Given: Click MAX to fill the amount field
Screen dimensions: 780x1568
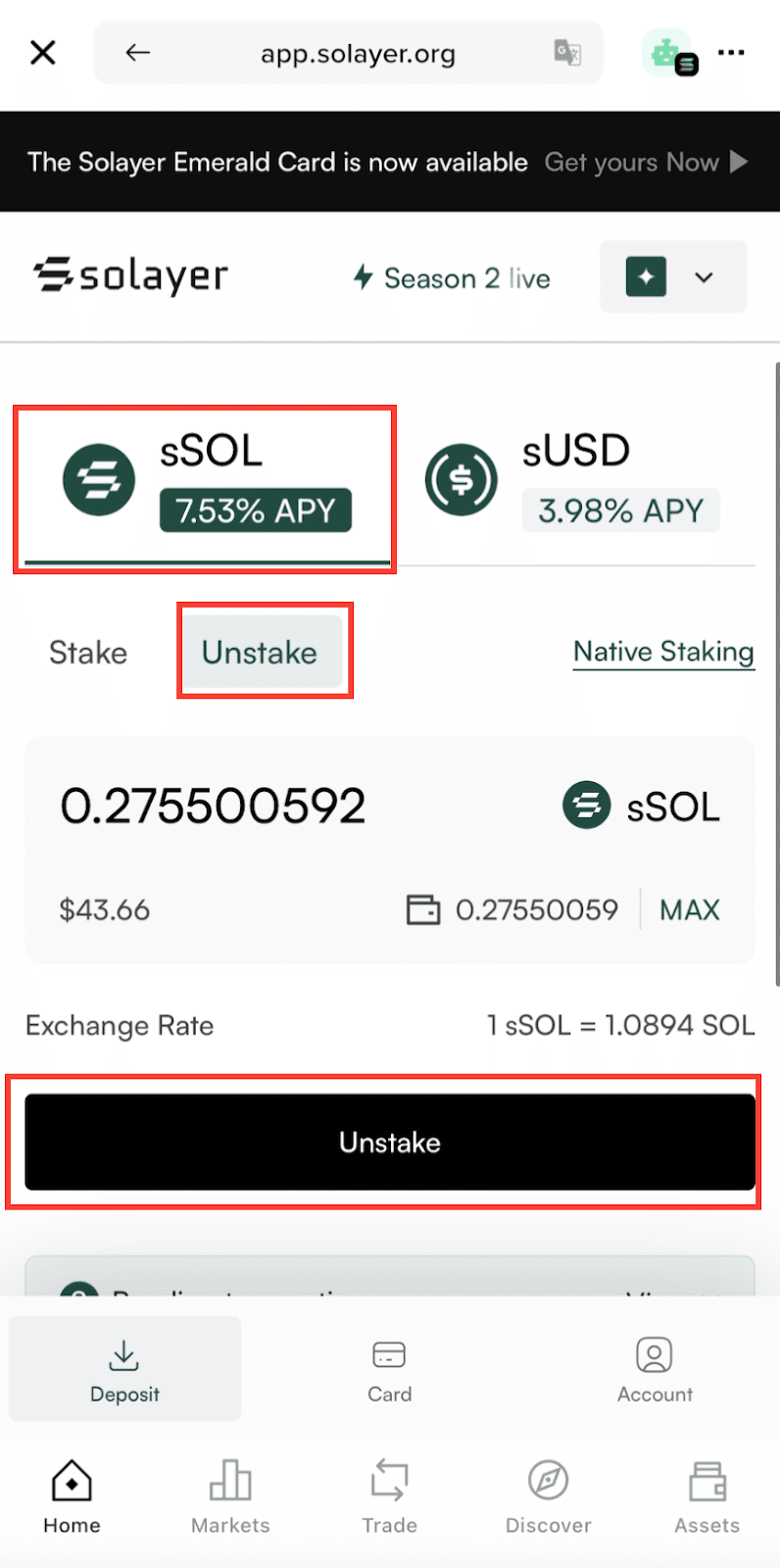Looking at the screenshot, I should click(x=689, y=909).
